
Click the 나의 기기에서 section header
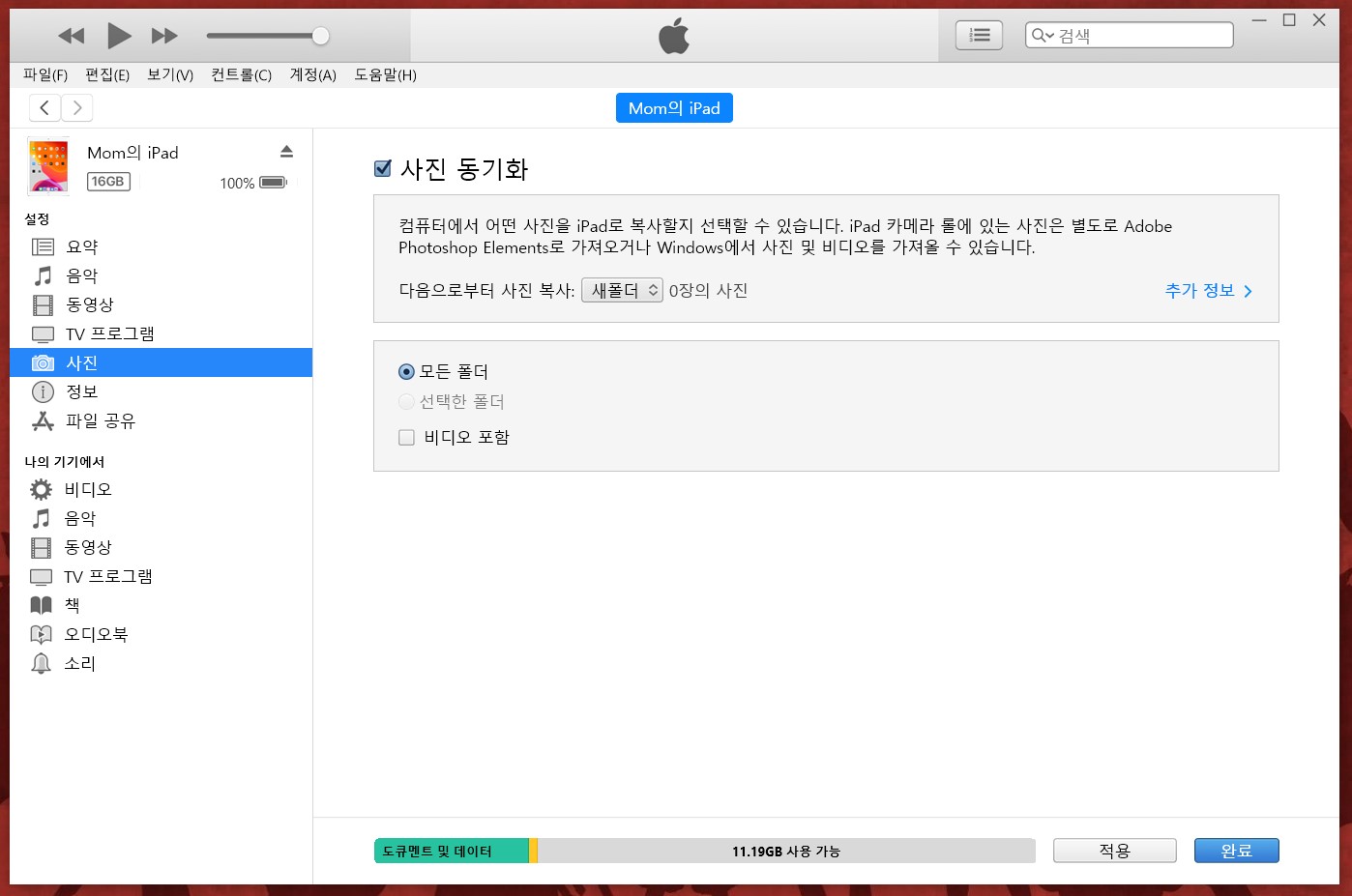coord(65,462)
